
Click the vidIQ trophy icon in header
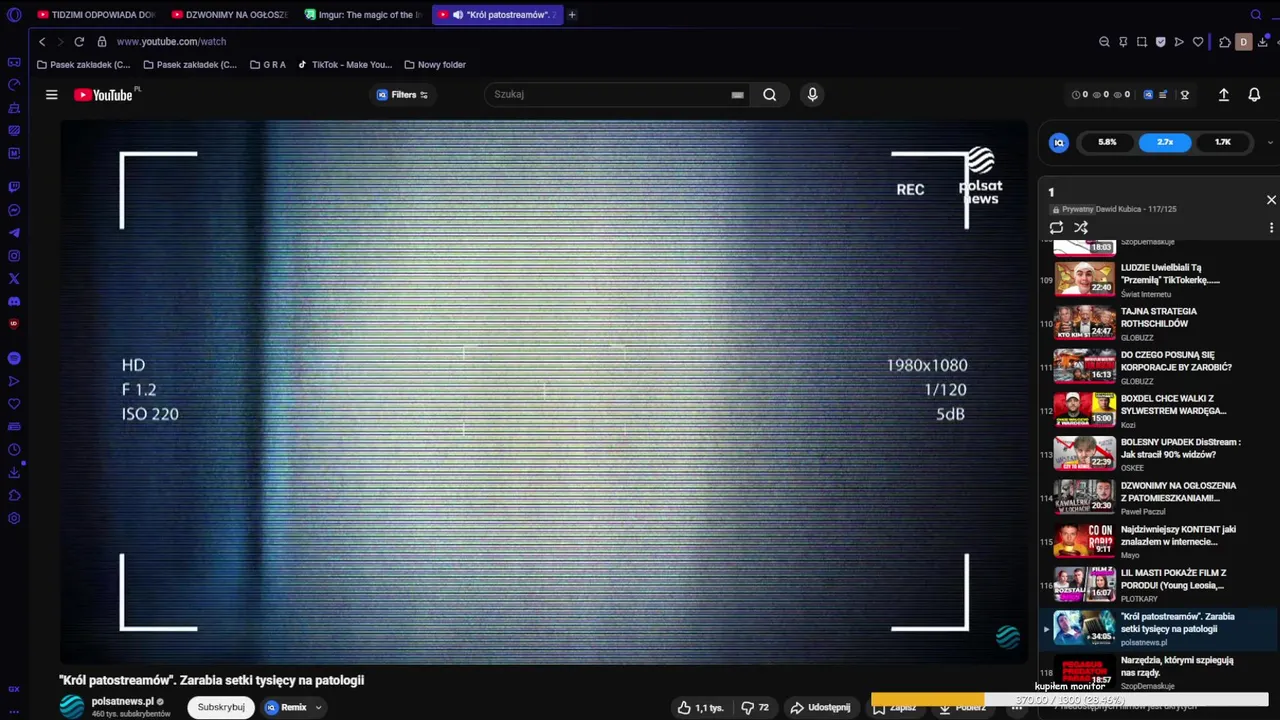click(1185, 95)
